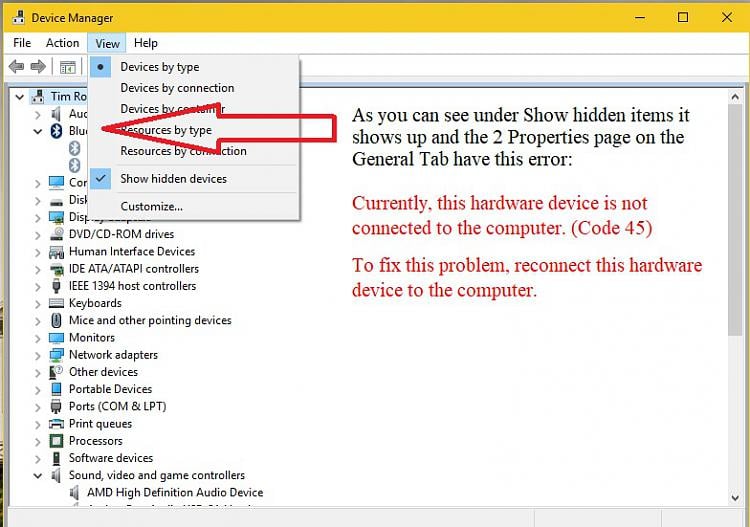This screenshot has height=527, width=750.
Task: Expand Other devices category
Action: coord(38,373)
